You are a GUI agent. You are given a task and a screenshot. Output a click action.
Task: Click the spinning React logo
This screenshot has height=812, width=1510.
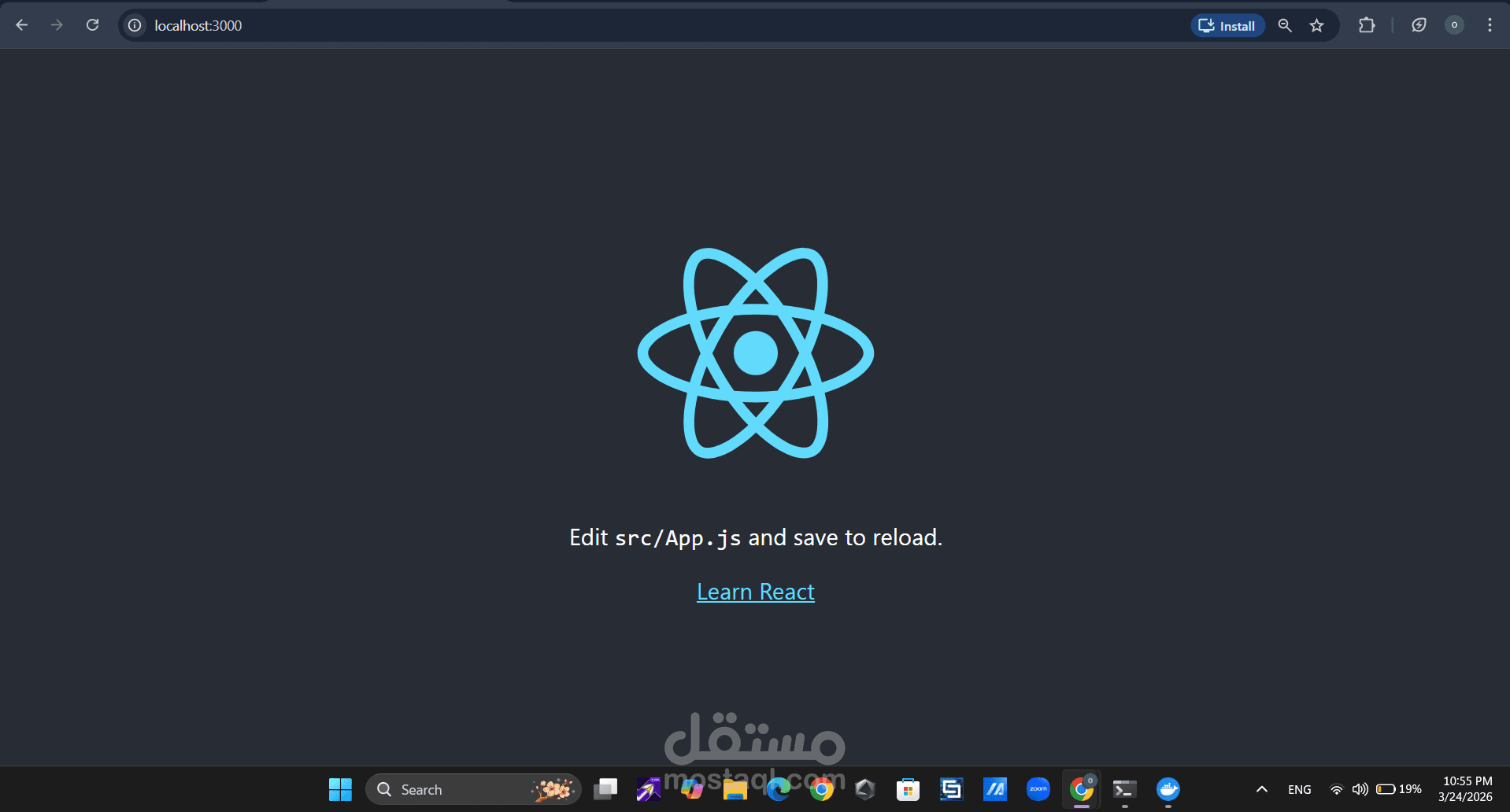coord(756,353)
